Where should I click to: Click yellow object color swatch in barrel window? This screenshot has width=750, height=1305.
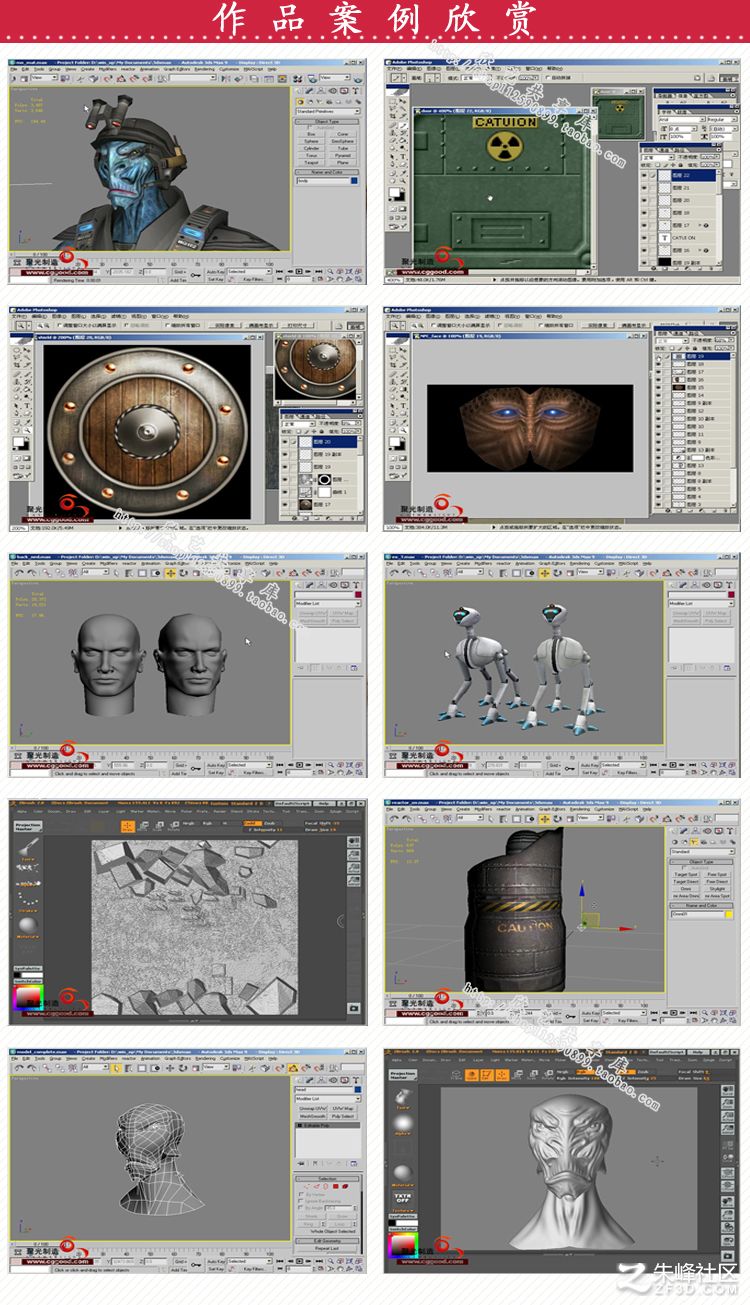point(729,913)
